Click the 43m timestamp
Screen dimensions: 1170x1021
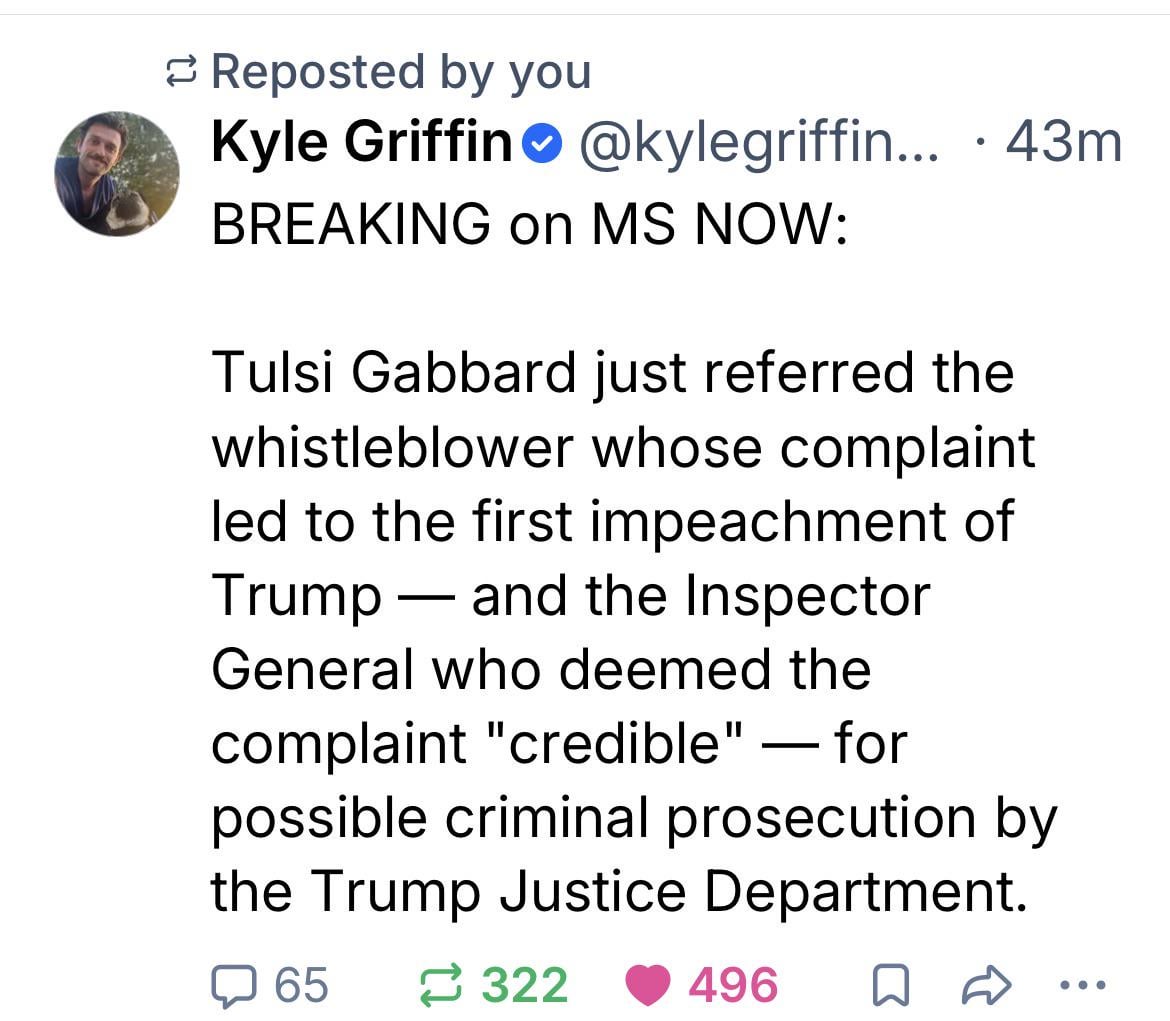coord(1063,144)
